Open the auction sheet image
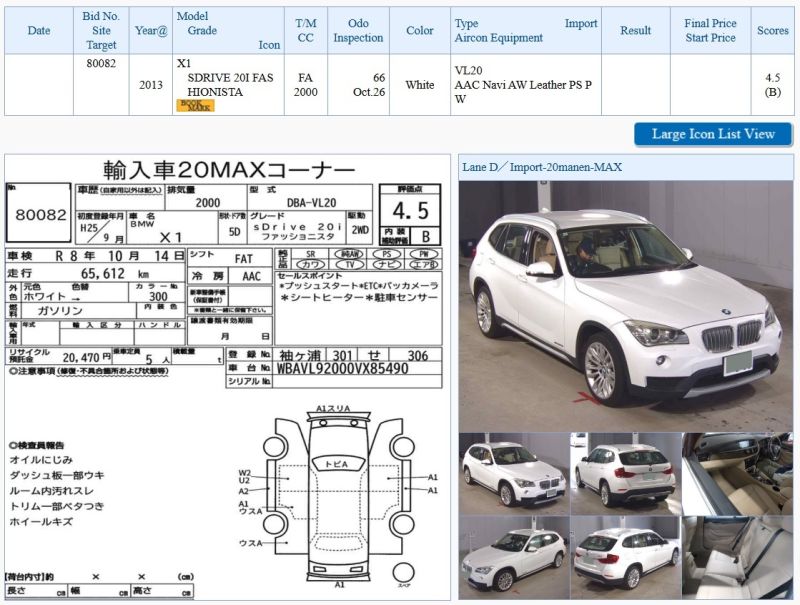Viewport: 800px width, 605px height. pos(228,377)
